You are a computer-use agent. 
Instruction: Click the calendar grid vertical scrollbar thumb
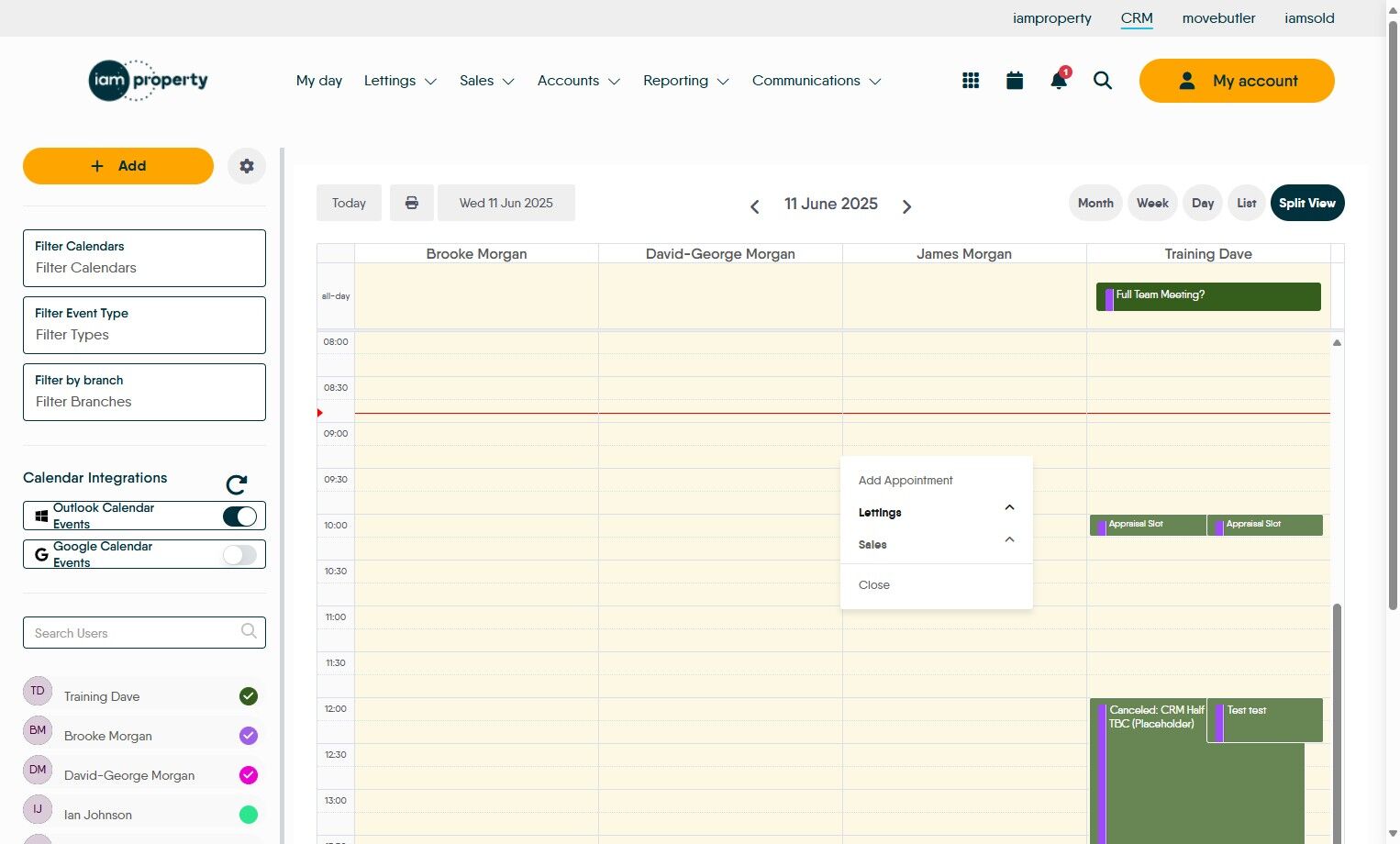pos(1337,723)
